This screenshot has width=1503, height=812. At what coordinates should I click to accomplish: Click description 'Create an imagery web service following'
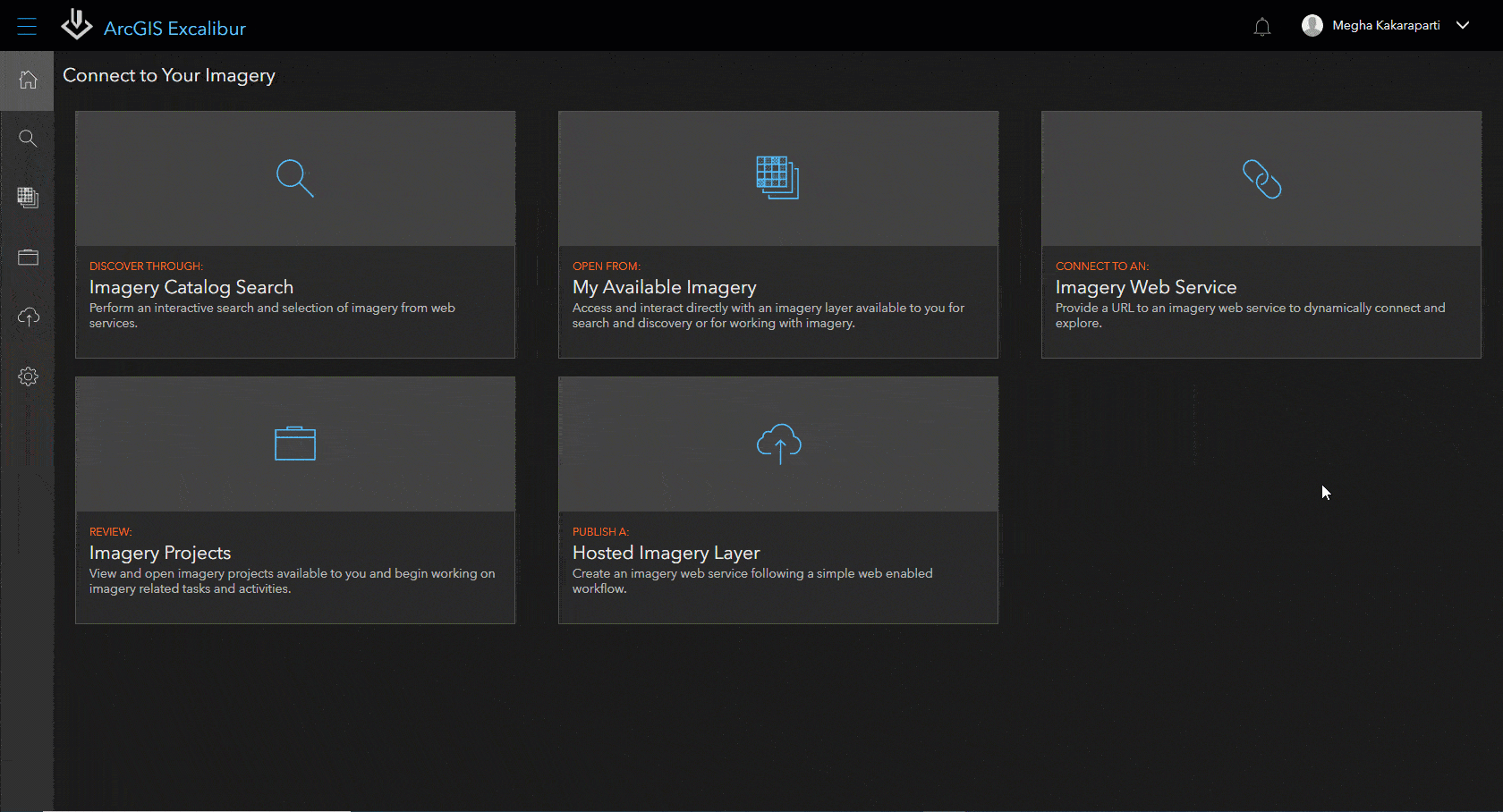(x=752, y=580)
